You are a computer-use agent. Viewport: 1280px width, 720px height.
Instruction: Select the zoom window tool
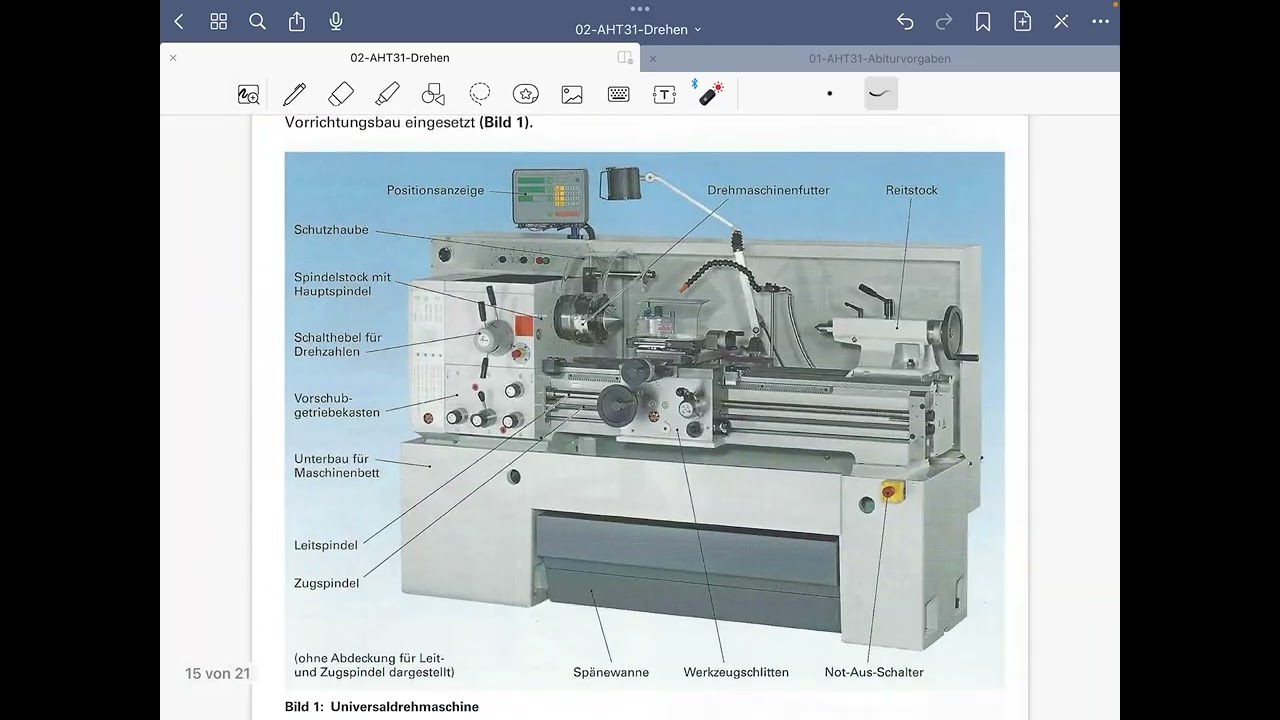click(x=248, y=94)
